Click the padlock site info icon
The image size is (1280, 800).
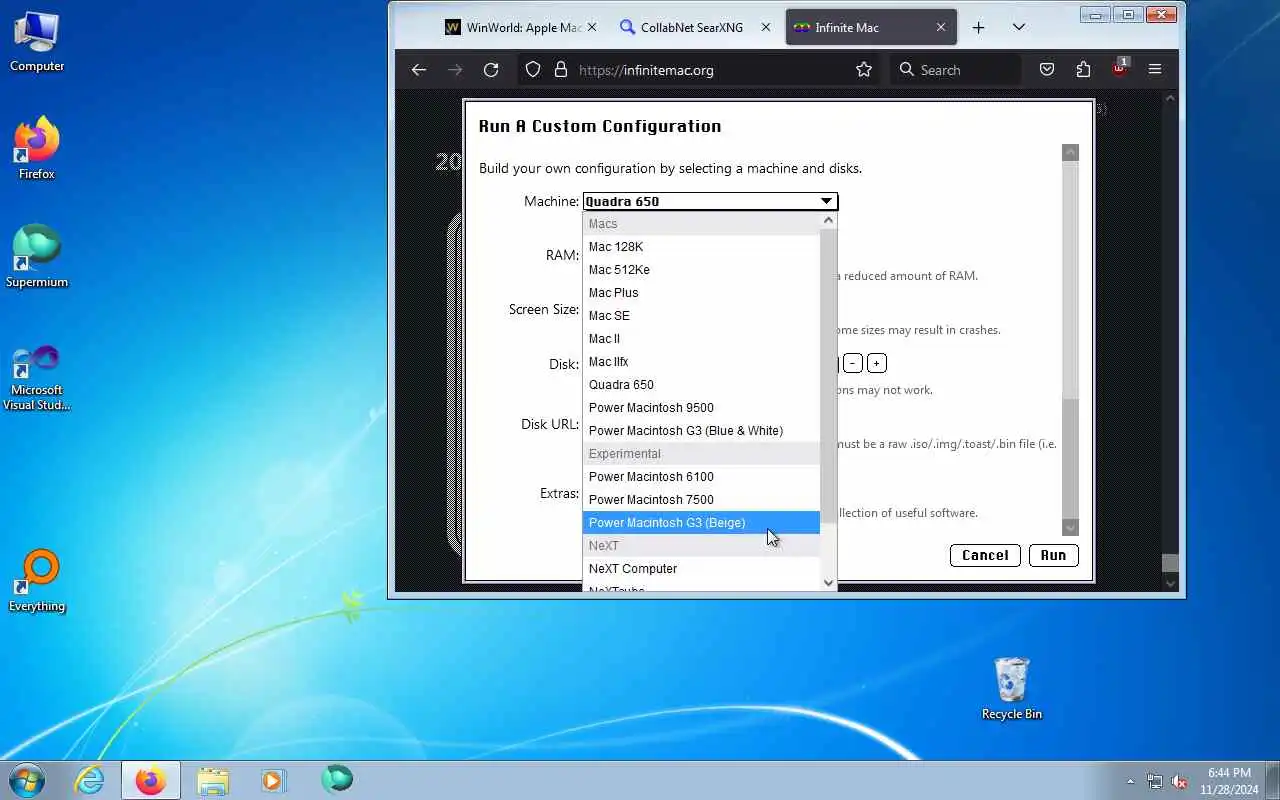click(560, 69)
